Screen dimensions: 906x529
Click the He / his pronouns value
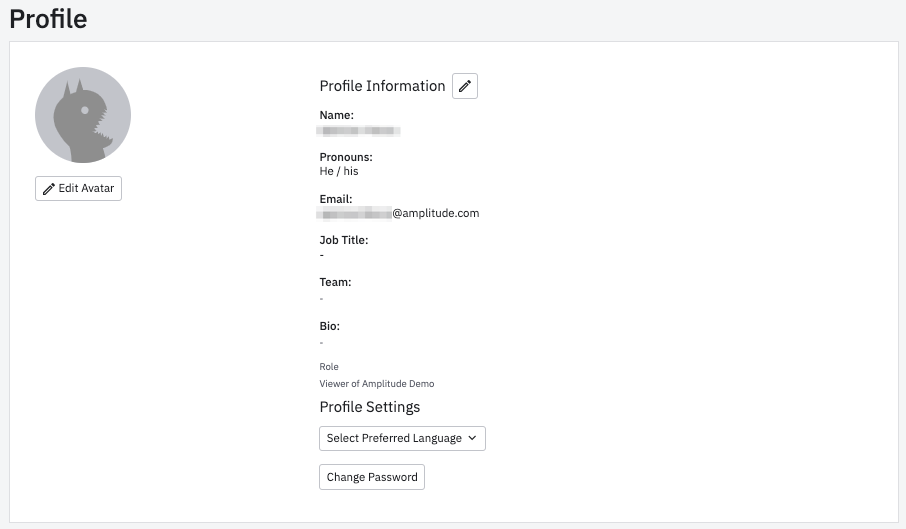[339, 171]
